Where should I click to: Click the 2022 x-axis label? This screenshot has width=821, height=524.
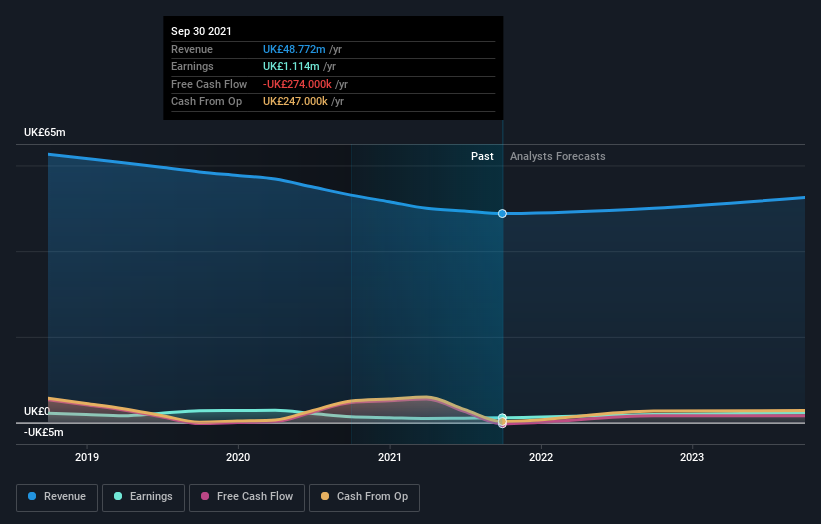click(x=541, y=457)
